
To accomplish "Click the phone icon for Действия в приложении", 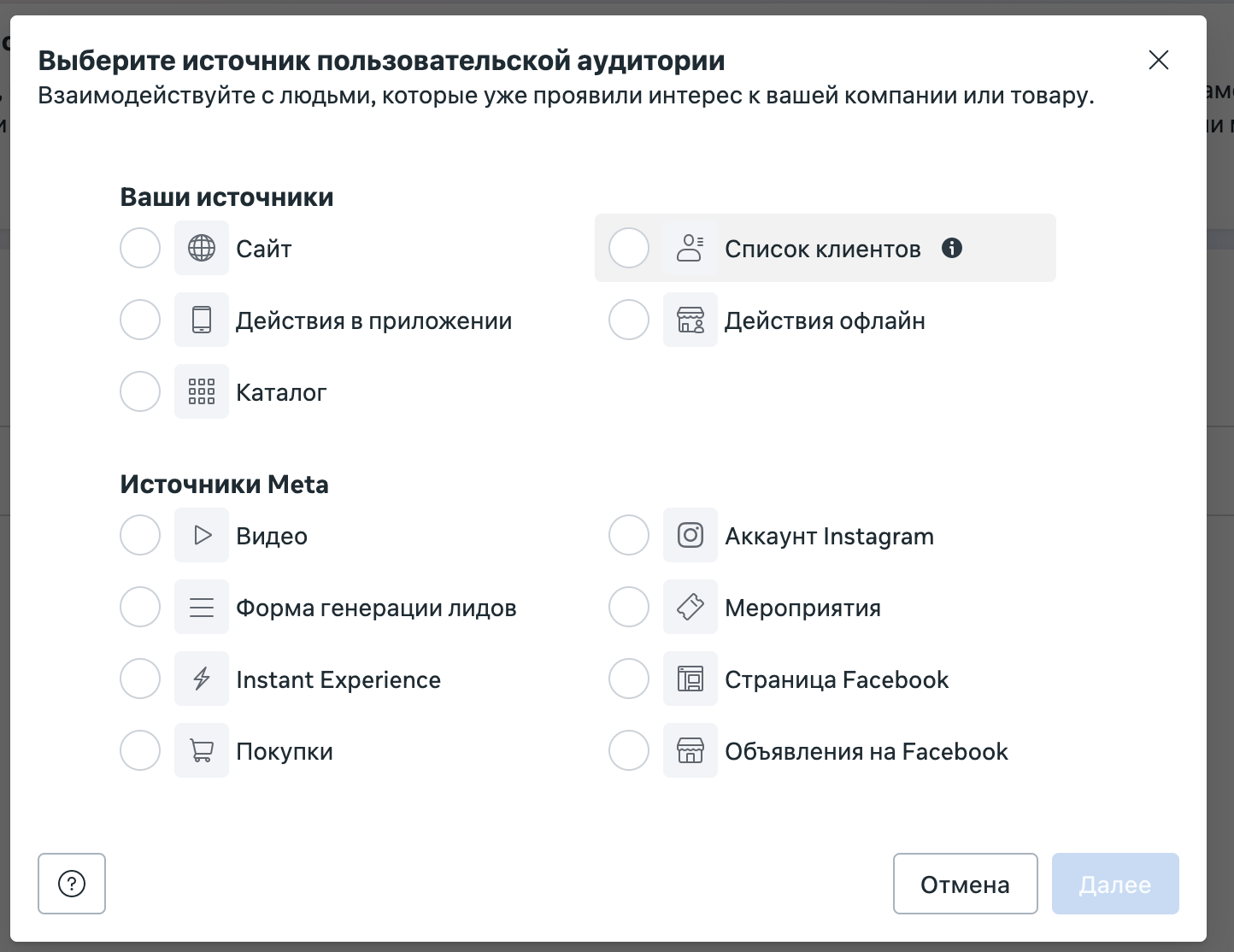I will coord(202,320).
